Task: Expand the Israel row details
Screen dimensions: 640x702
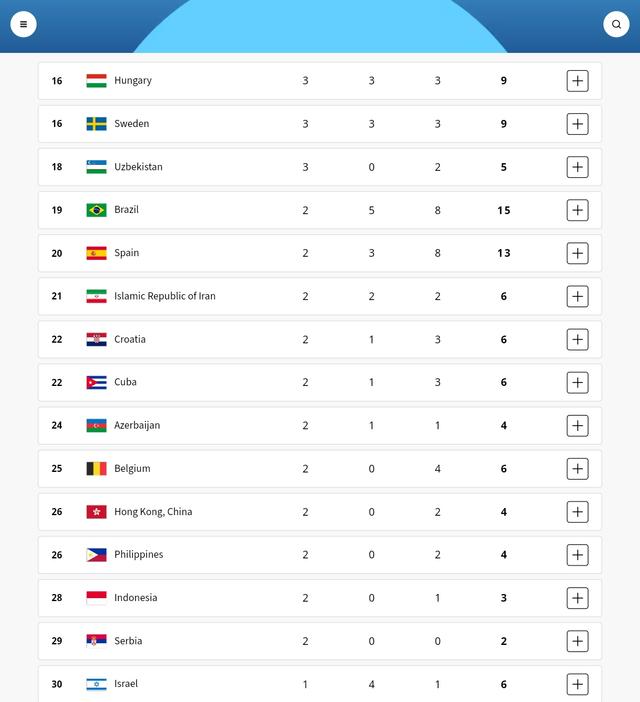Action: [x=577, y=684]
